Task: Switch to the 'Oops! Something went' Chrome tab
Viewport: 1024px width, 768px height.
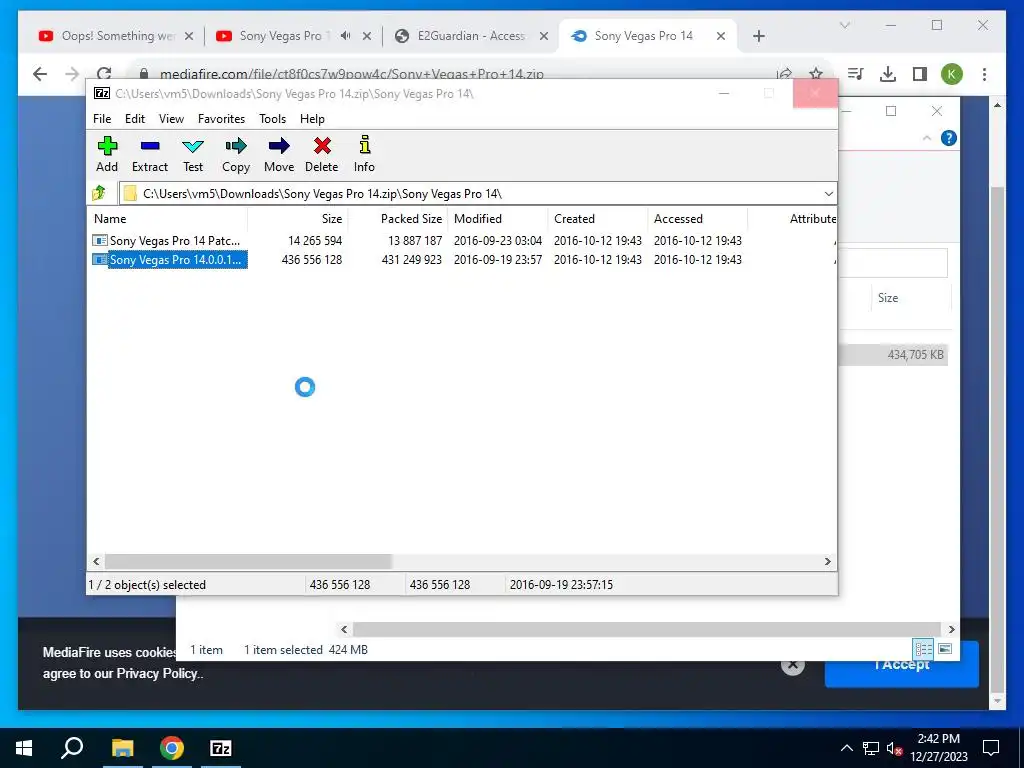Action: pyautogui.click(x=118, y=36)
